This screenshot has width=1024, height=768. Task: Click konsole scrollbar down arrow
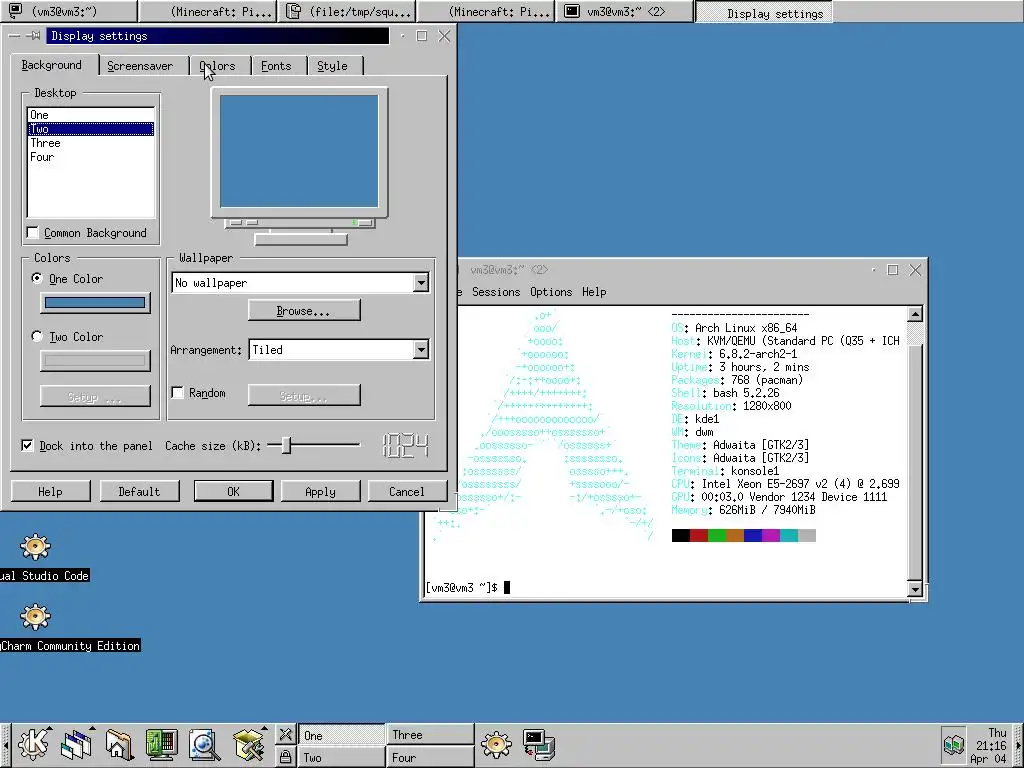pos(915,589)
